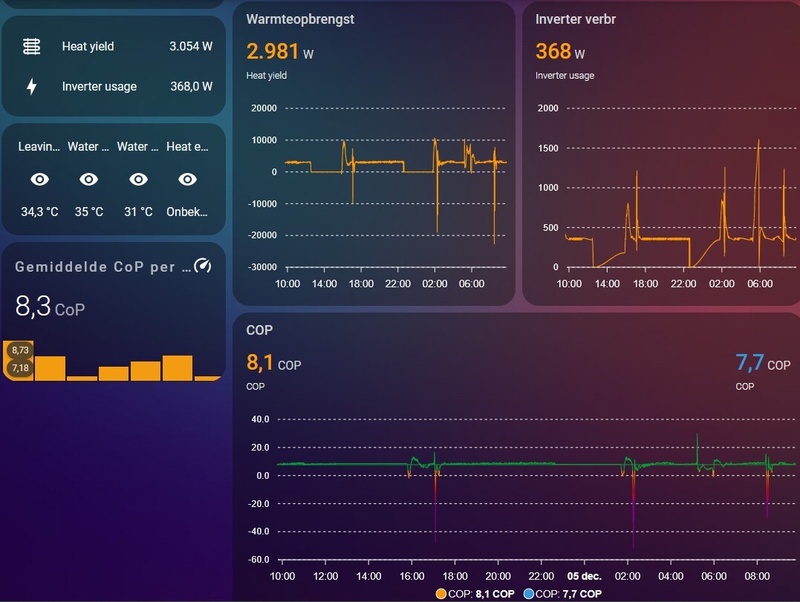Click the Inverter usage lightning bolt icon
The image size is (800, 602).
(32, 86)
